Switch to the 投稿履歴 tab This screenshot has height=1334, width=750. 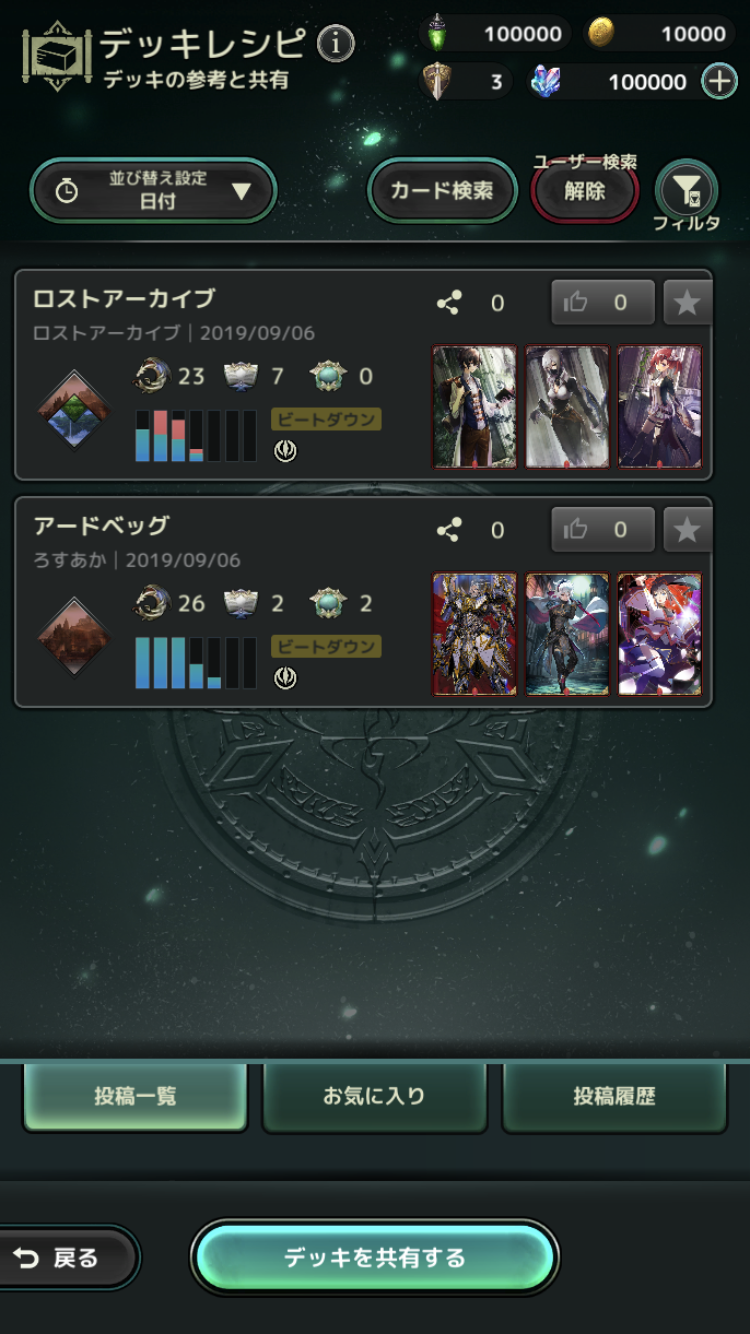click(614, 1096)
